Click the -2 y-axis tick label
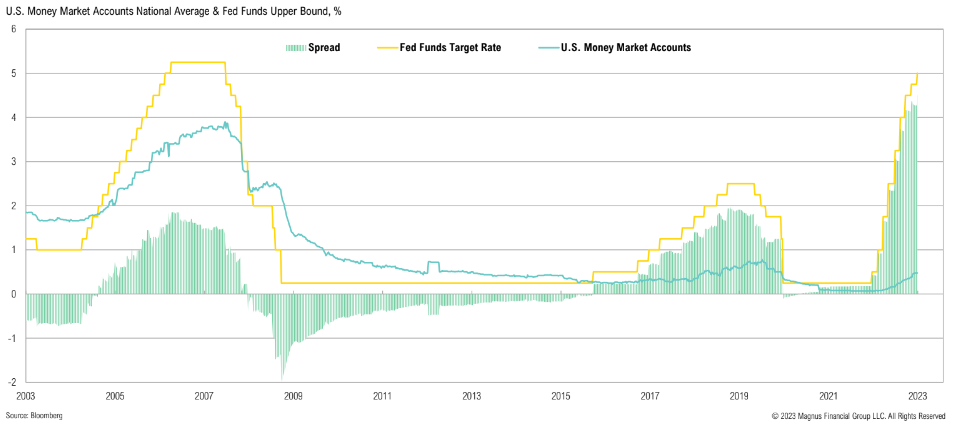Viewport: 954px width, 423px height. point(12,382)
